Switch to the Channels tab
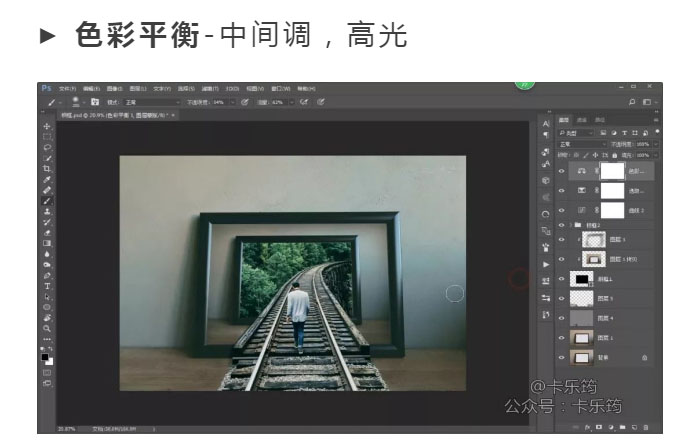700x445 pixels. pyautogui.click(x=582, y=120)
